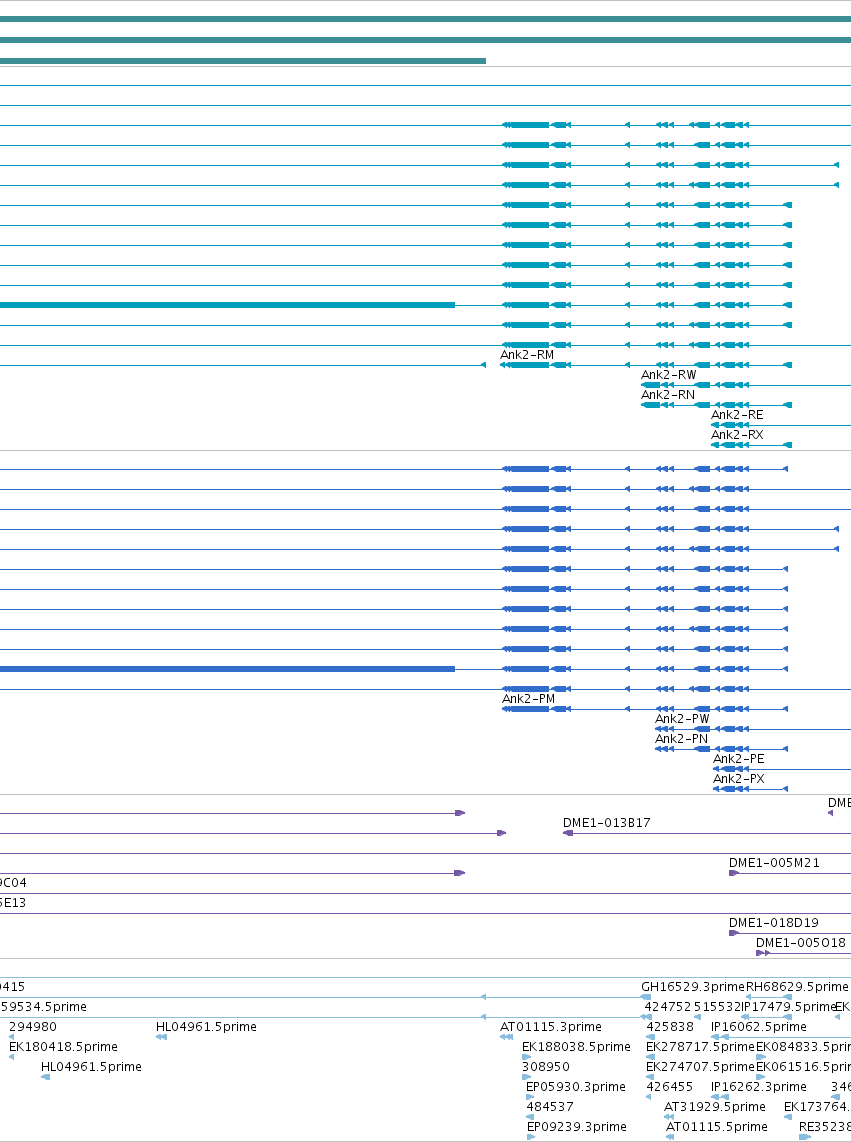Image resolution: width=851 pixels, height=1142 pixels.
Task: Open the Ank2-PN protein label
Action: [681, 739]
